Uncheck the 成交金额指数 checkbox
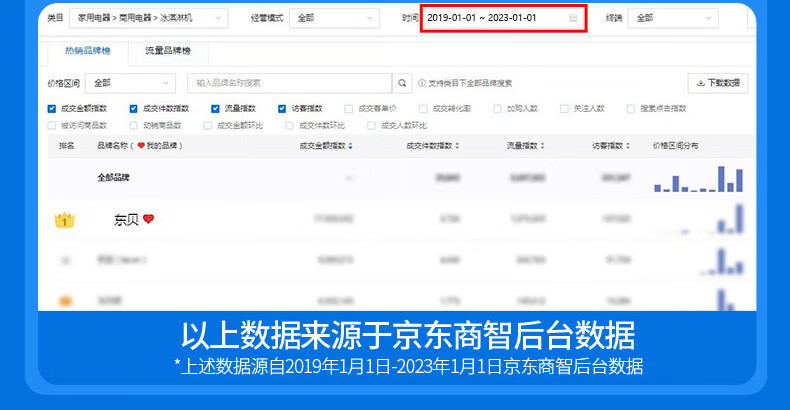The height and width of the screenshot is (410, 790). [51, 109]
